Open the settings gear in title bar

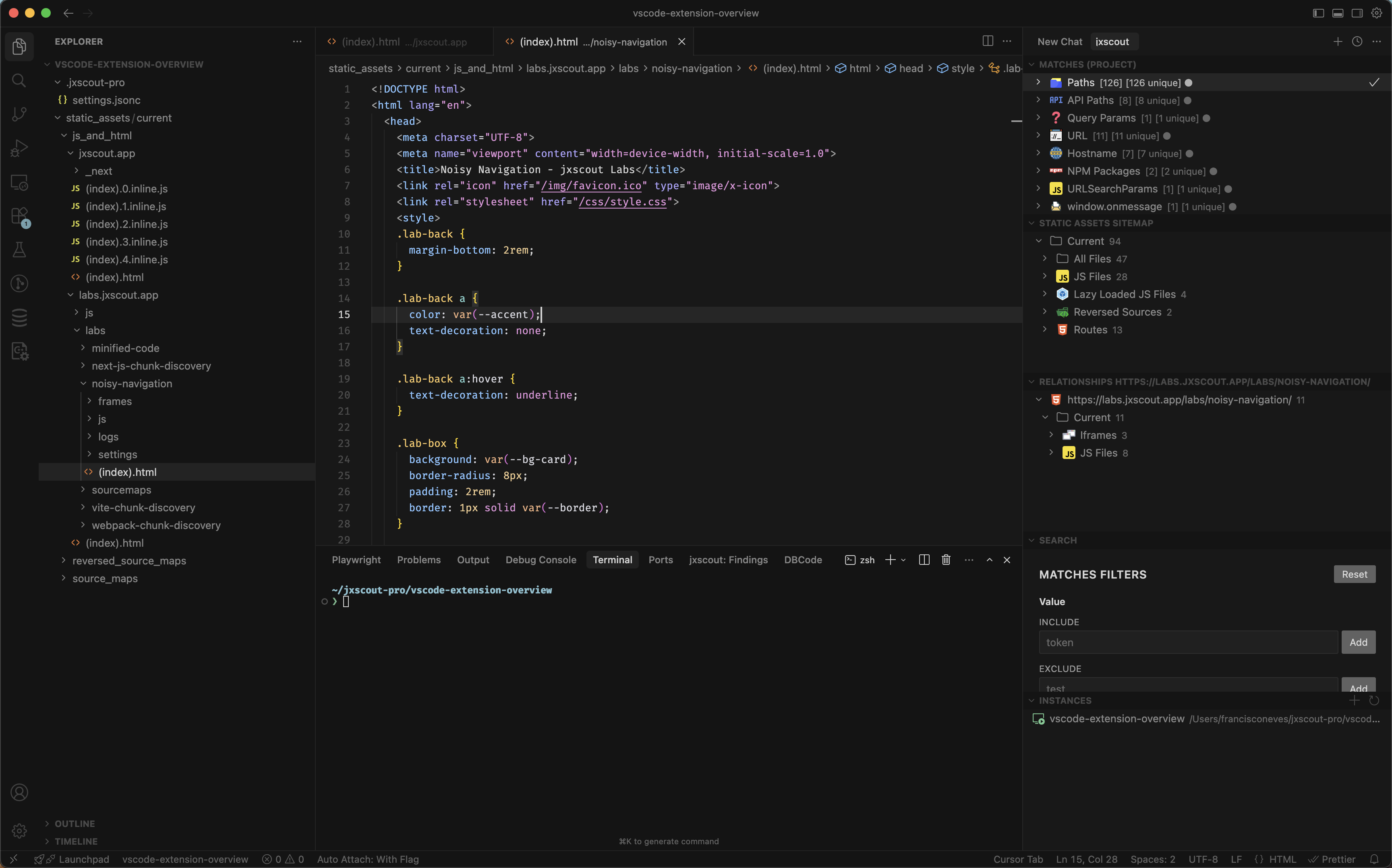point(1377,12)
